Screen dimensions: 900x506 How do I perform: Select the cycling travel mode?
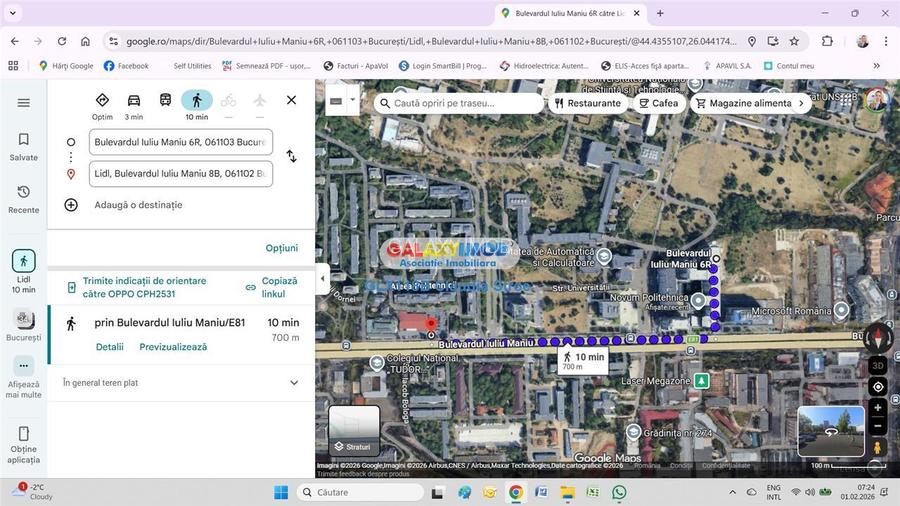pos(228,101)
